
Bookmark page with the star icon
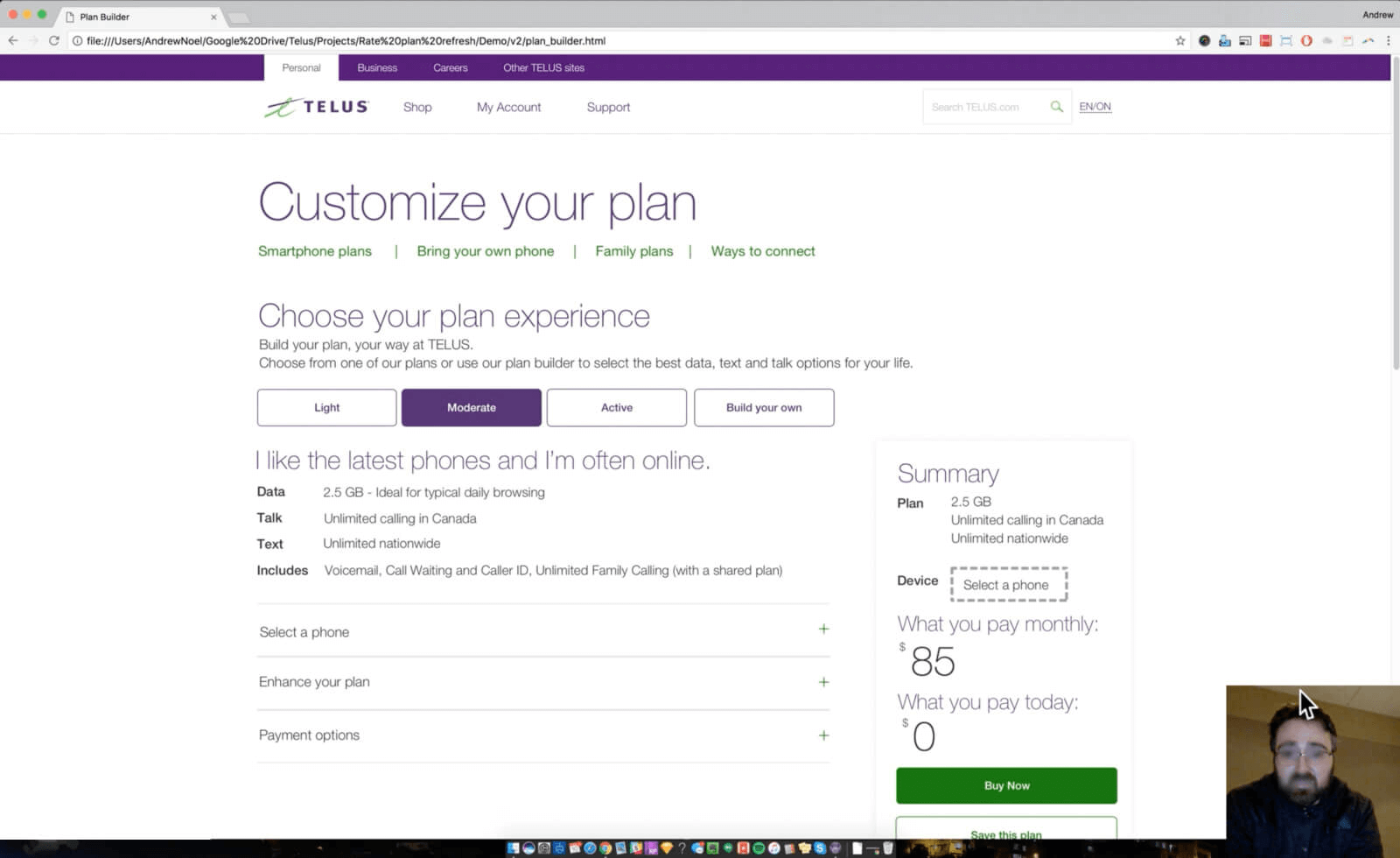click(1179, 40)
